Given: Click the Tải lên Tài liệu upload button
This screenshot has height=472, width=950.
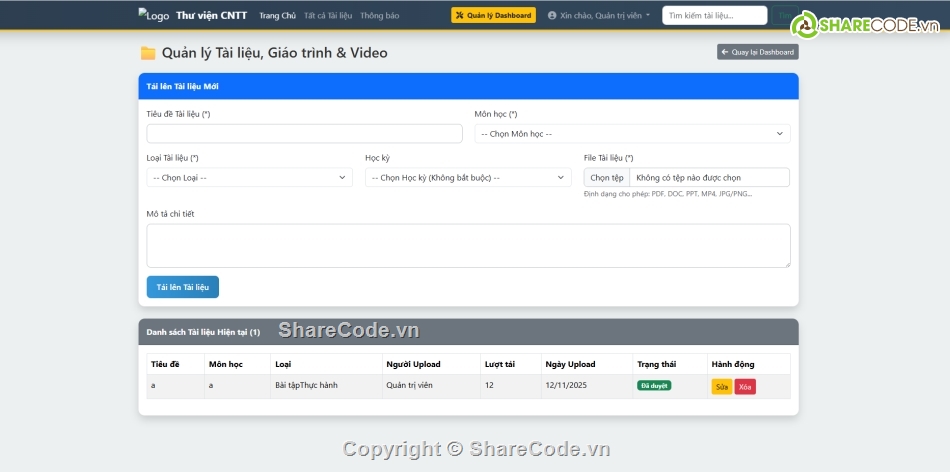Looking at the screenshot, I should [182, 287].
